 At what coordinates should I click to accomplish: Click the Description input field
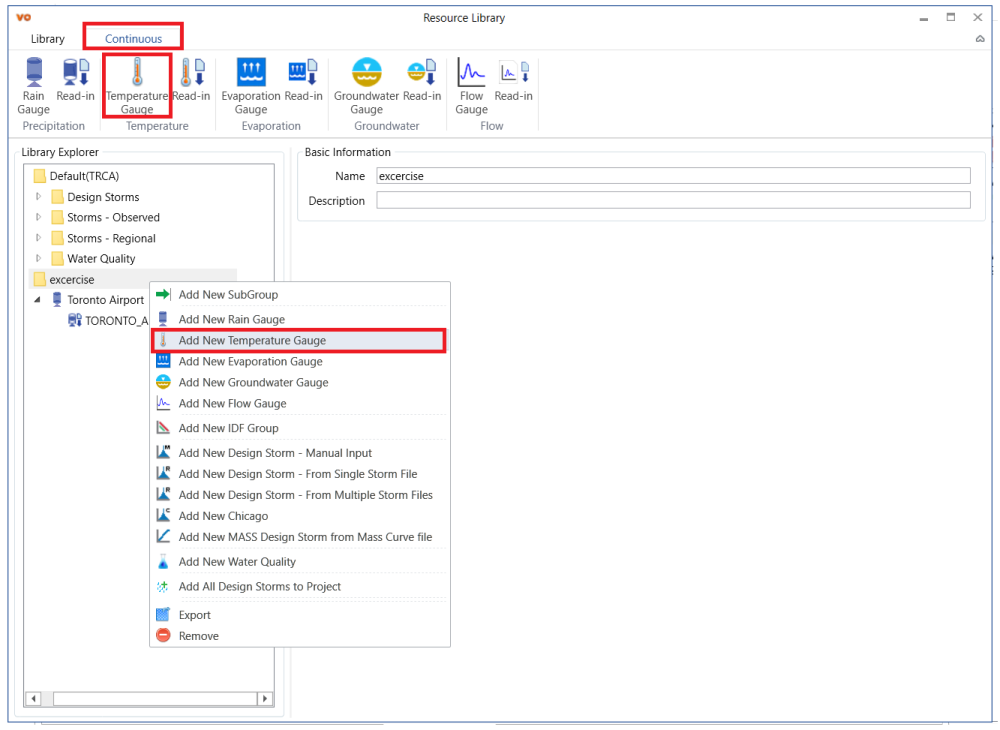point(673,200)
